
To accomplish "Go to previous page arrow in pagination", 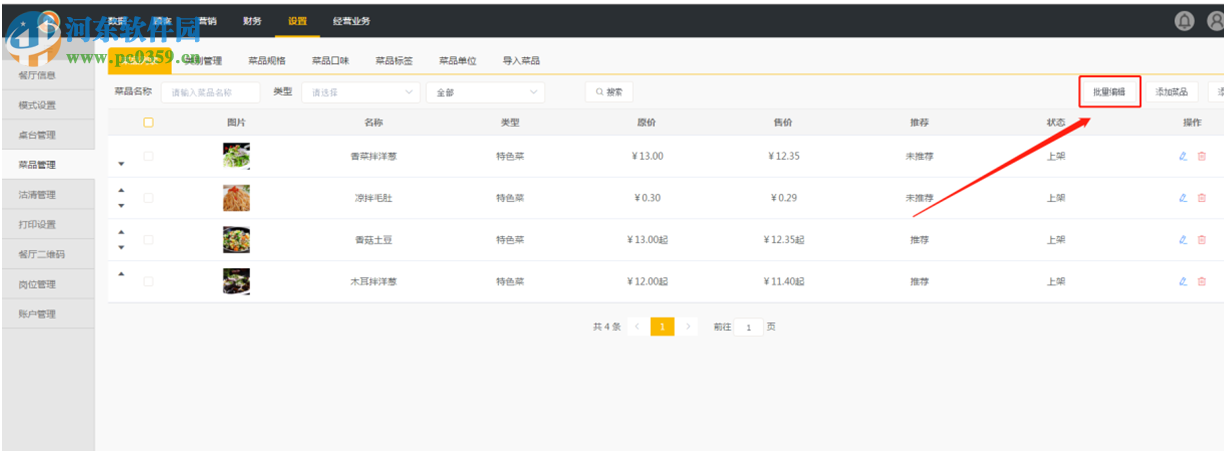I will pyautogui.click(x=638, y=327).
